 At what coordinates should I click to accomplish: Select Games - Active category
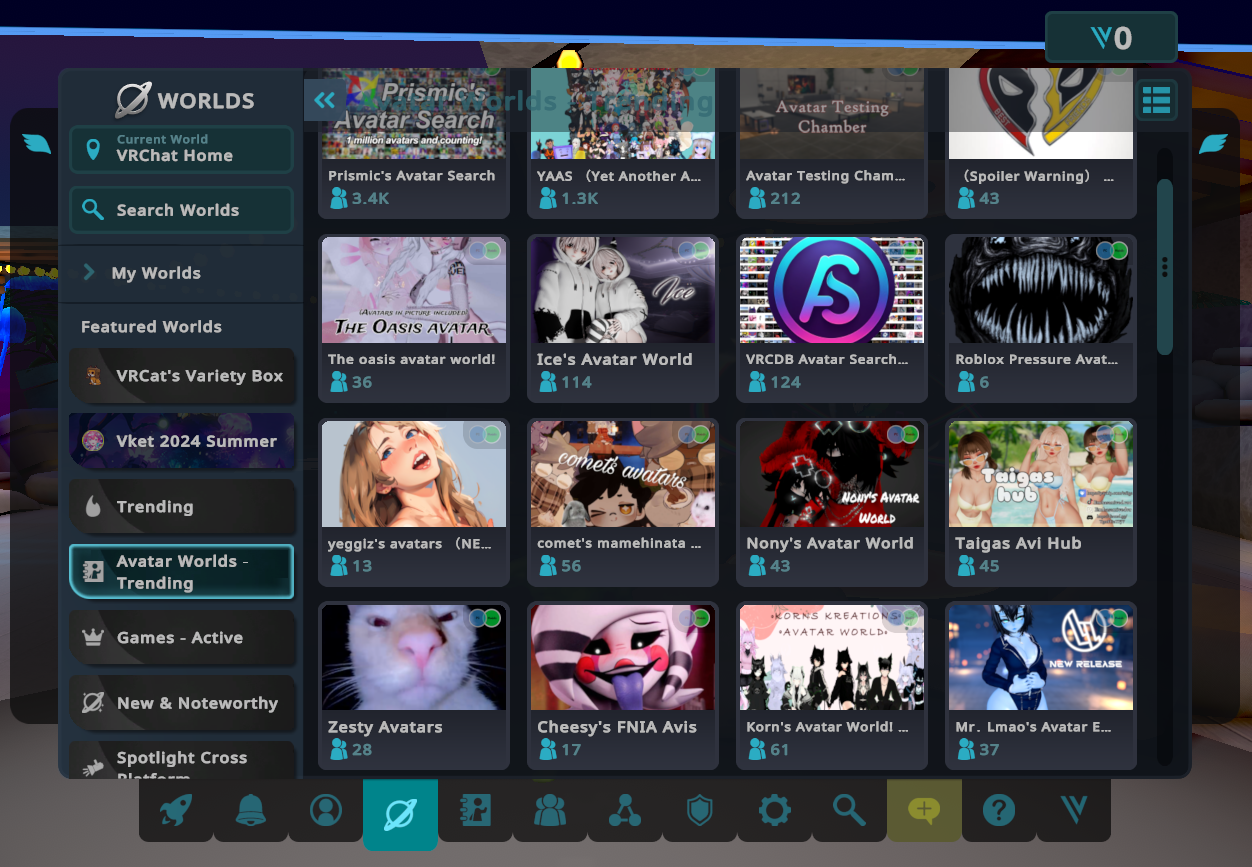coord(181,638)
